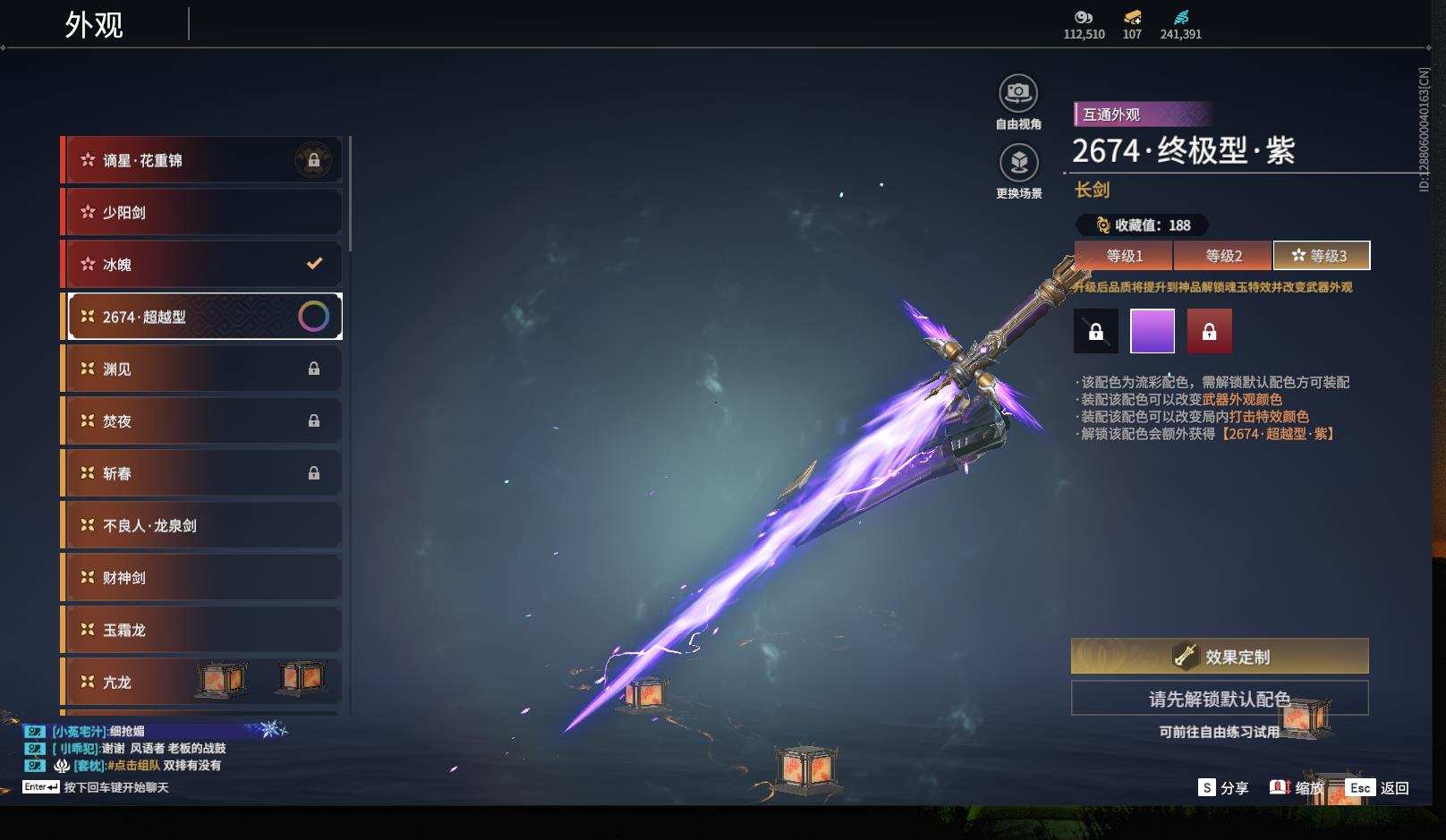Viewport: 1446px width, 840px height.
Task: Select 不良人·龙泉剑 in the skin list
Action: [x=202, y=525]
